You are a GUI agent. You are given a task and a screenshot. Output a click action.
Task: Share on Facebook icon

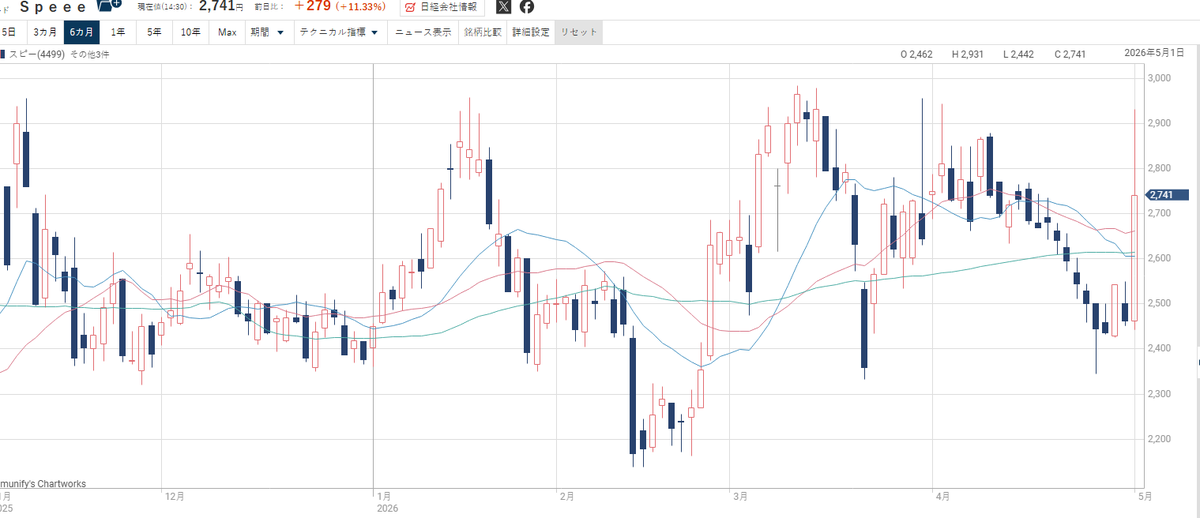(526, 7)
